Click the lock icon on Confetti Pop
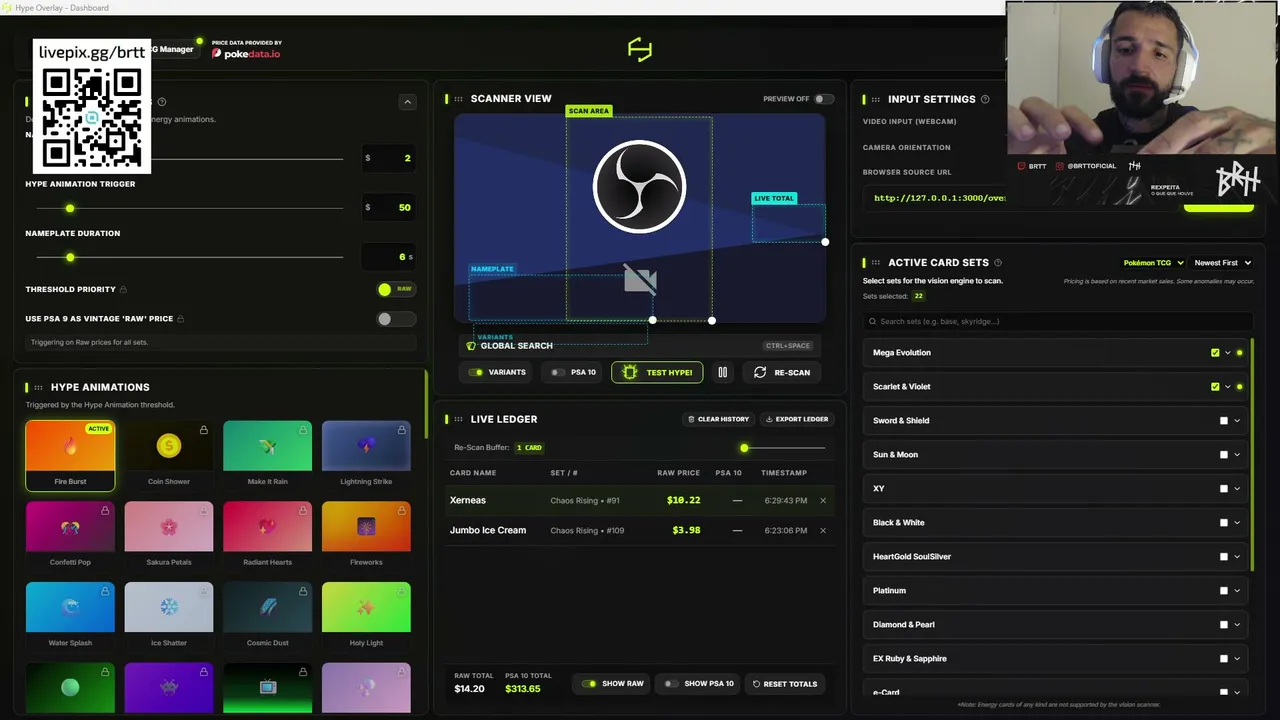This screenshot has height=720, width=1280. click(x=105, y=511)
